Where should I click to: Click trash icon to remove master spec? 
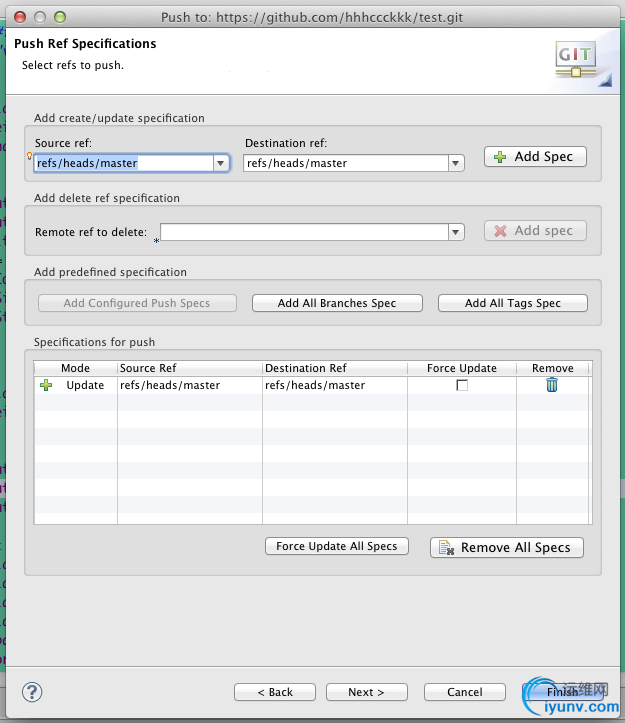click(552, 385)
